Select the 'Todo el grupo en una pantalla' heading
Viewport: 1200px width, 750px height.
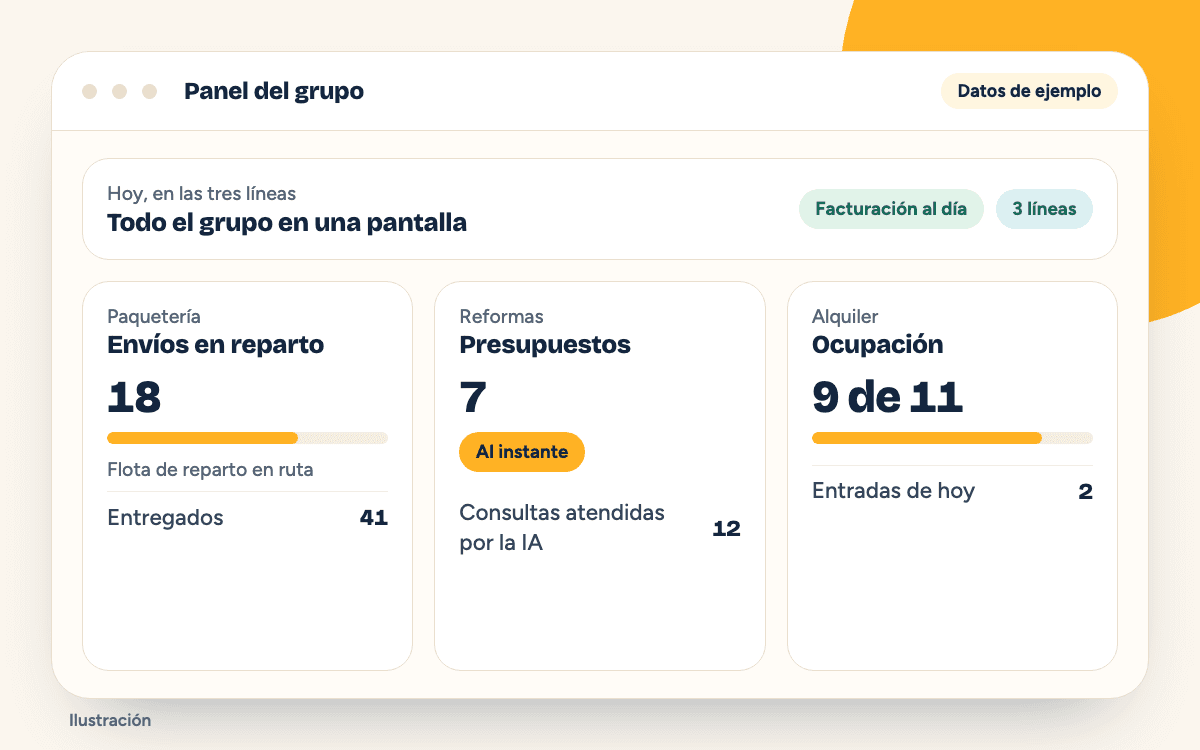click(287, 222)
